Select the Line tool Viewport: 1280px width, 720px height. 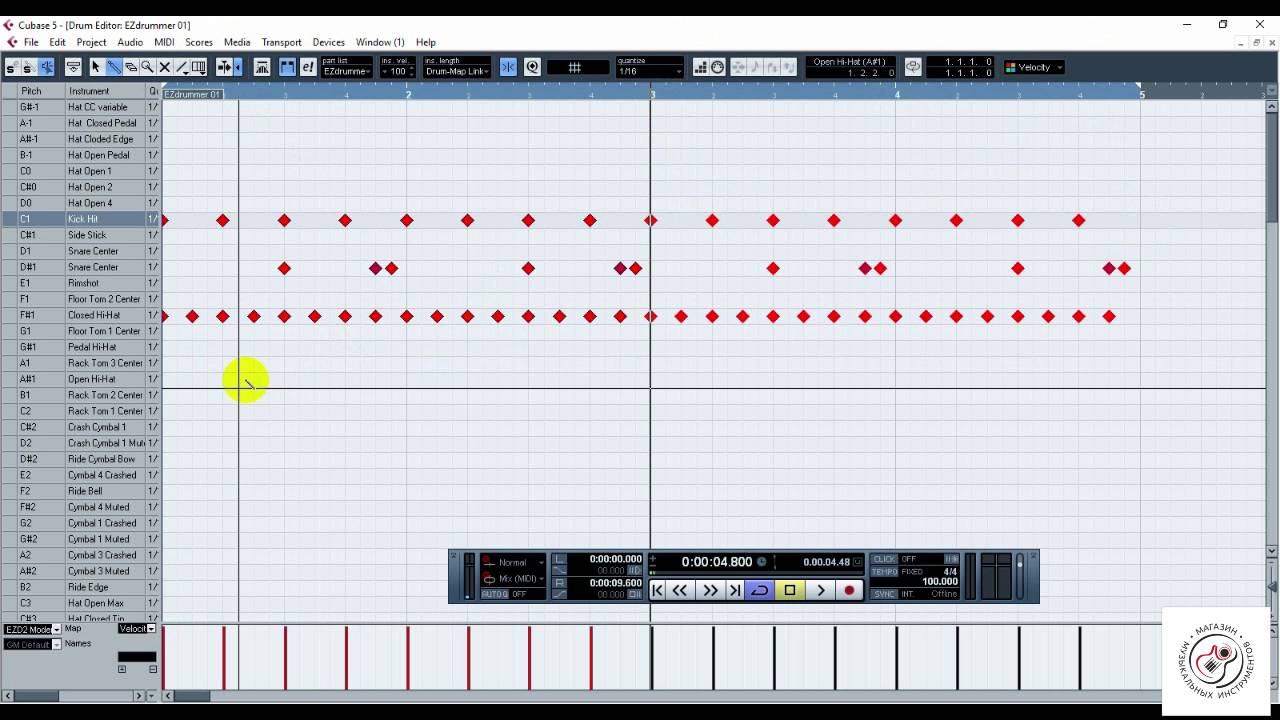[182, 67]
